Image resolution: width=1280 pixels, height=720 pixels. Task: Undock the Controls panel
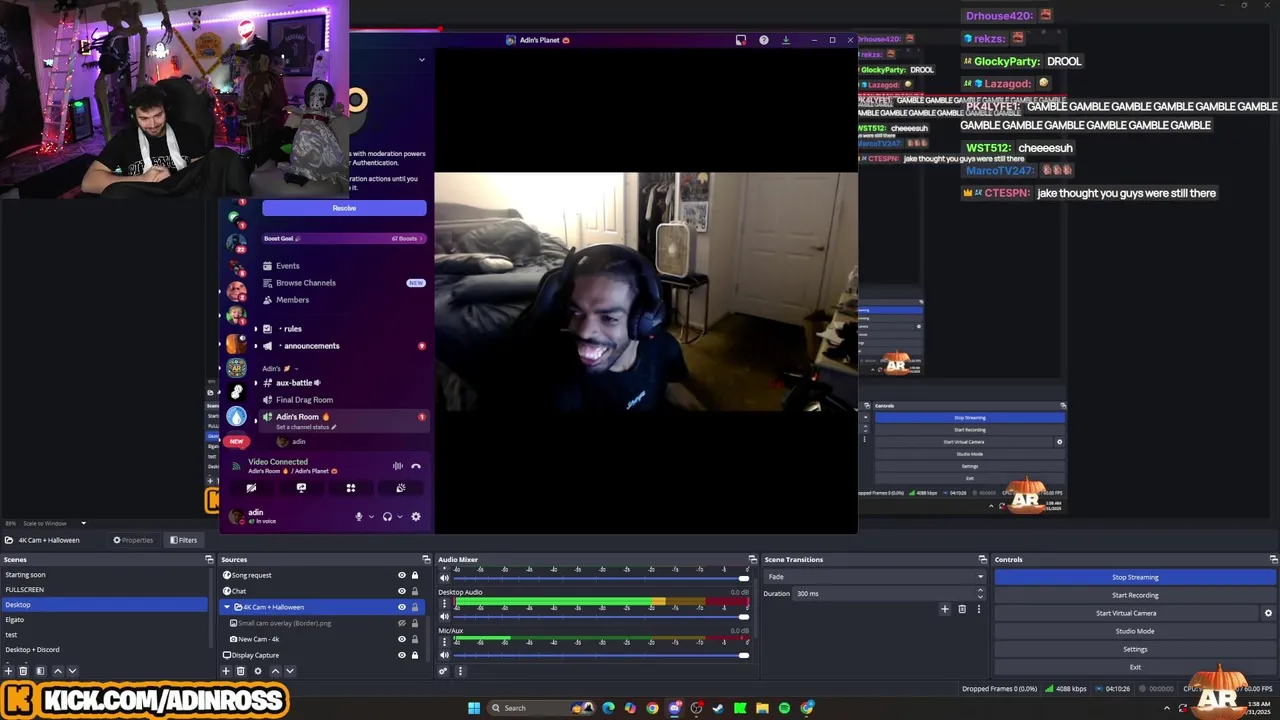click(x=1273, y=559)
